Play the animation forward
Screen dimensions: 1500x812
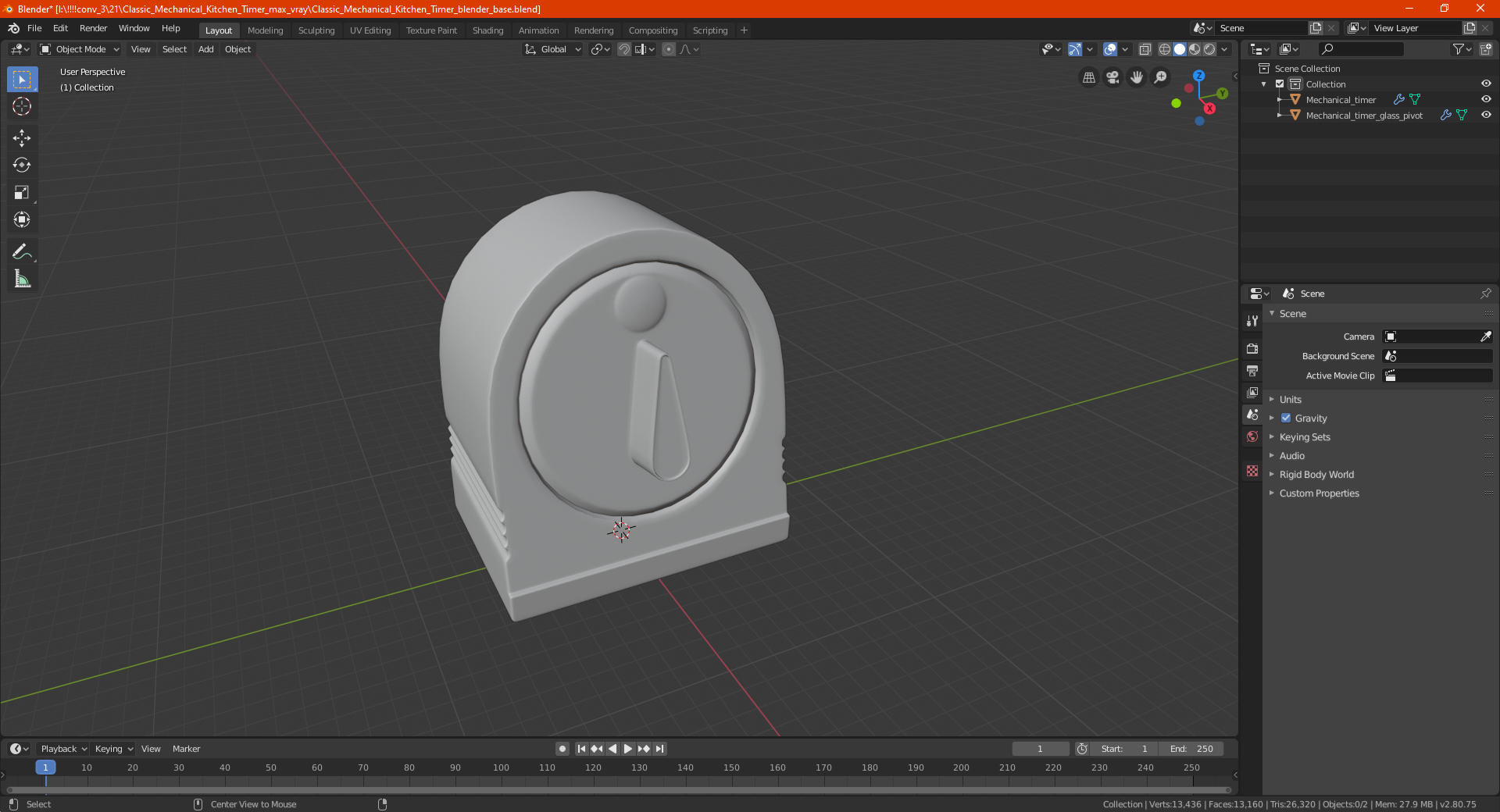[628, 749]
